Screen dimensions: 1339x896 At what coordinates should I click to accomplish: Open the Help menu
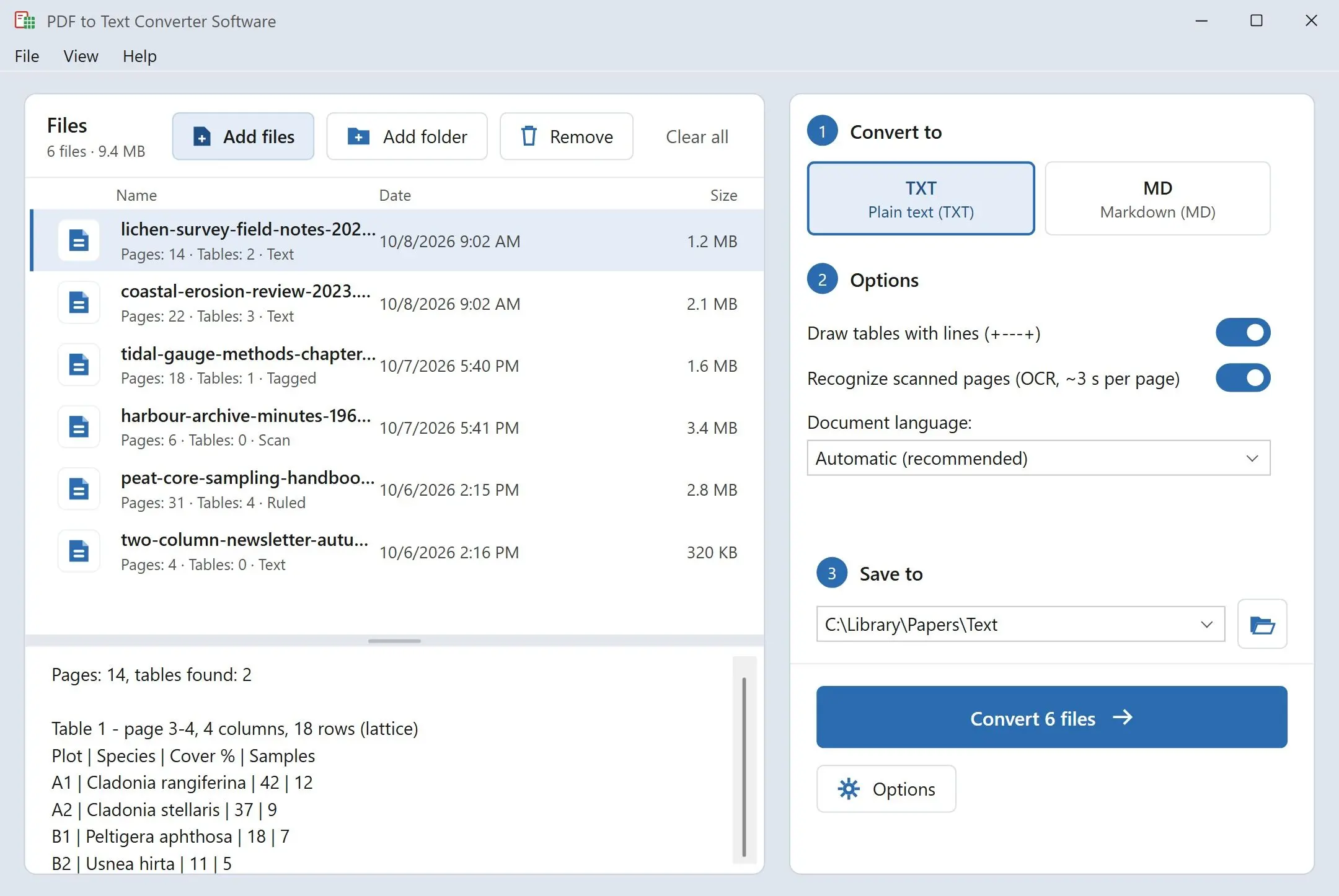click(139, 56)
